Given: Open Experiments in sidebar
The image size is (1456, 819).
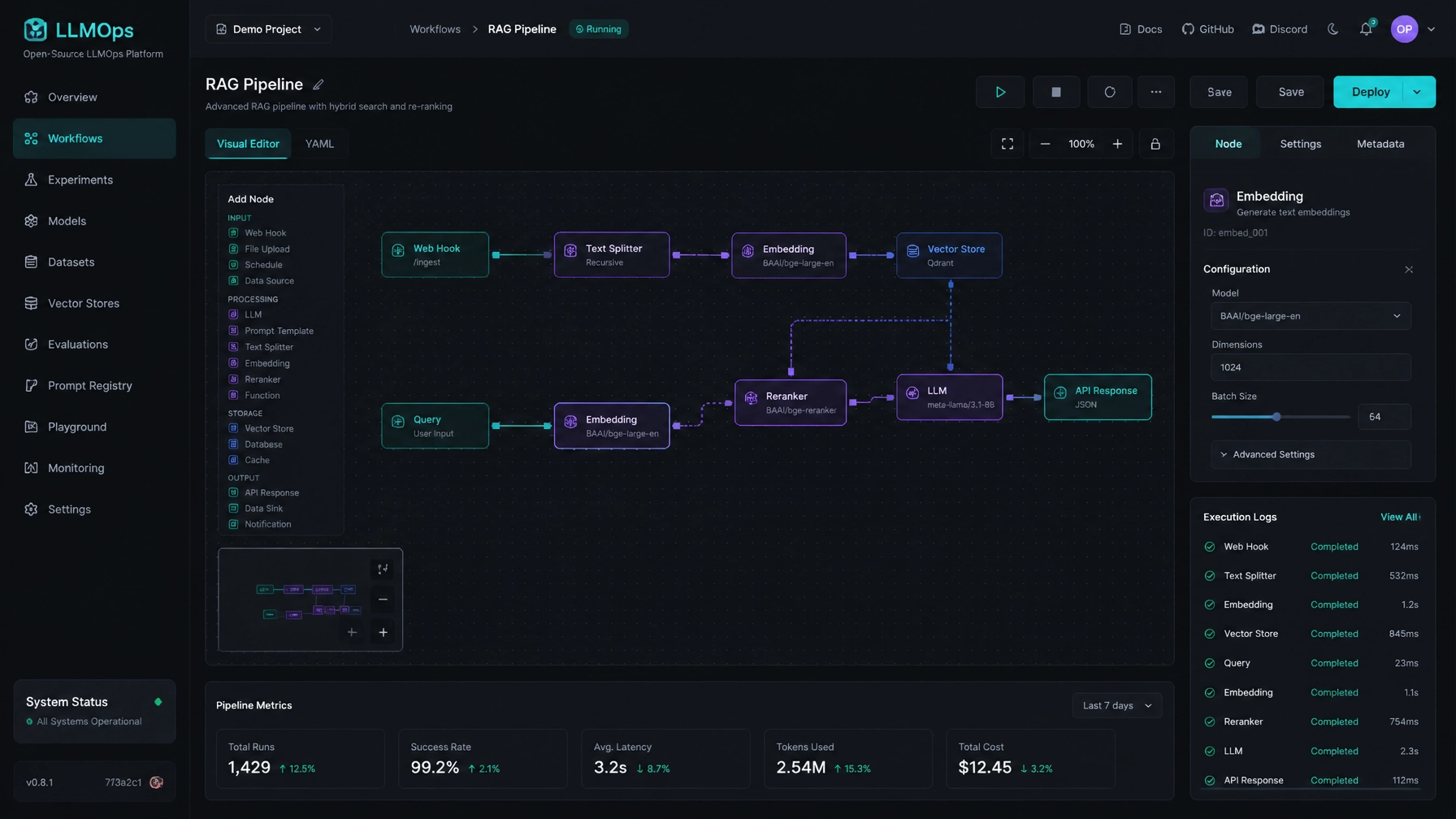Looking at the screenshot, I should point(94,180).
